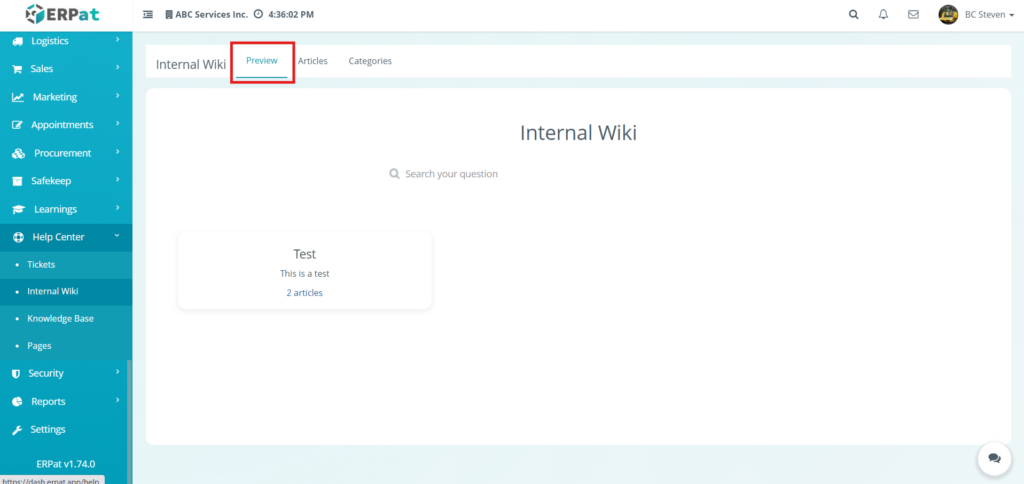This screenshot has width=1024, height=484.
Task: Click the Reports pie chart icon
Action: pos(18,401)
